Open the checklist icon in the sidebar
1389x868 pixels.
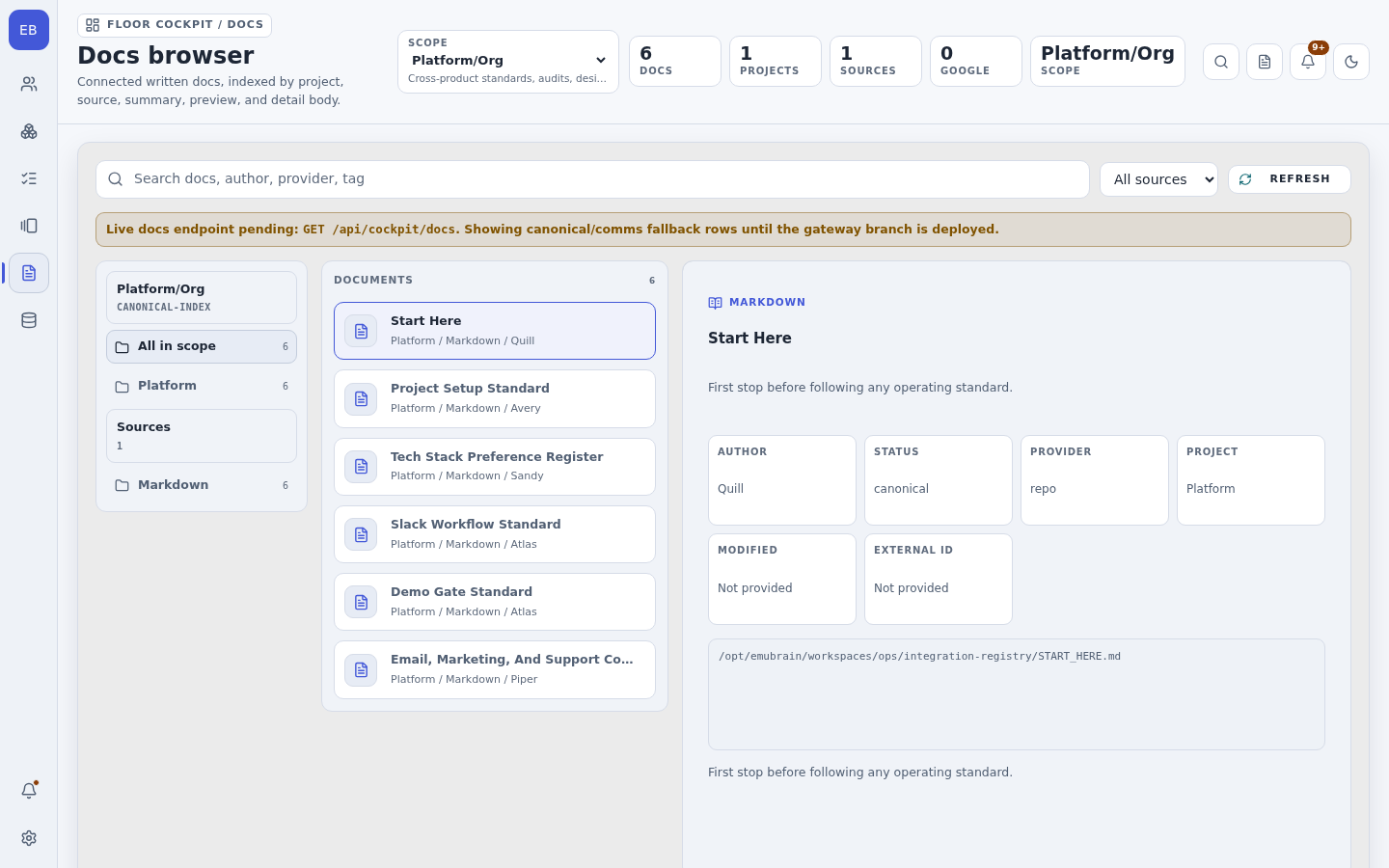pos(29,178)
